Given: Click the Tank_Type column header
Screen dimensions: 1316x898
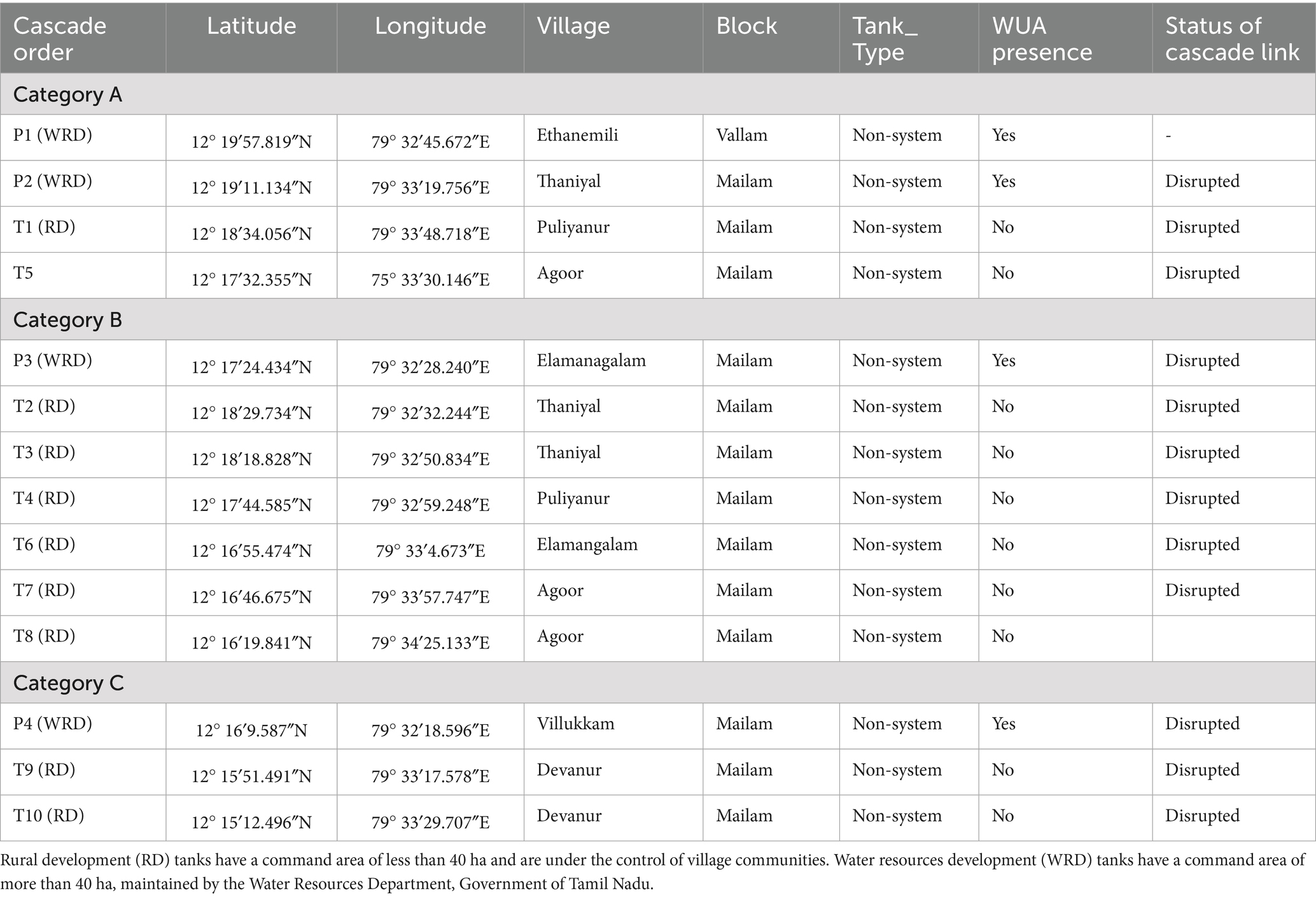Looking at the screenshot, I should pos(885,39).
